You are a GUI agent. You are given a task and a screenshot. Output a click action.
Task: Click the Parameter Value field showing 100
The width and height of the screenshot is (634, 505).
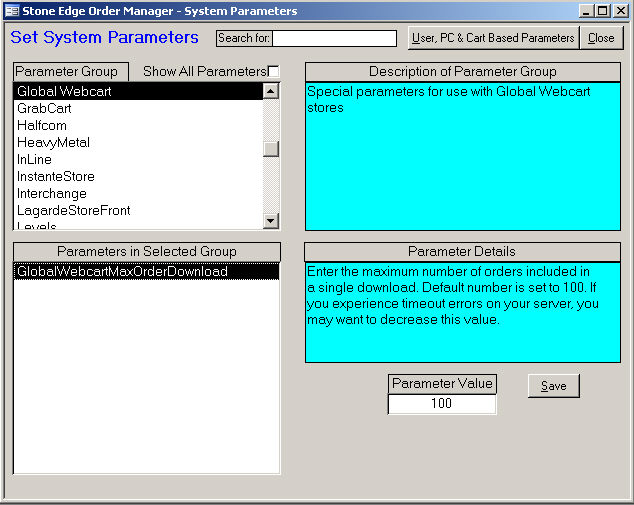[x=442, y=404]
